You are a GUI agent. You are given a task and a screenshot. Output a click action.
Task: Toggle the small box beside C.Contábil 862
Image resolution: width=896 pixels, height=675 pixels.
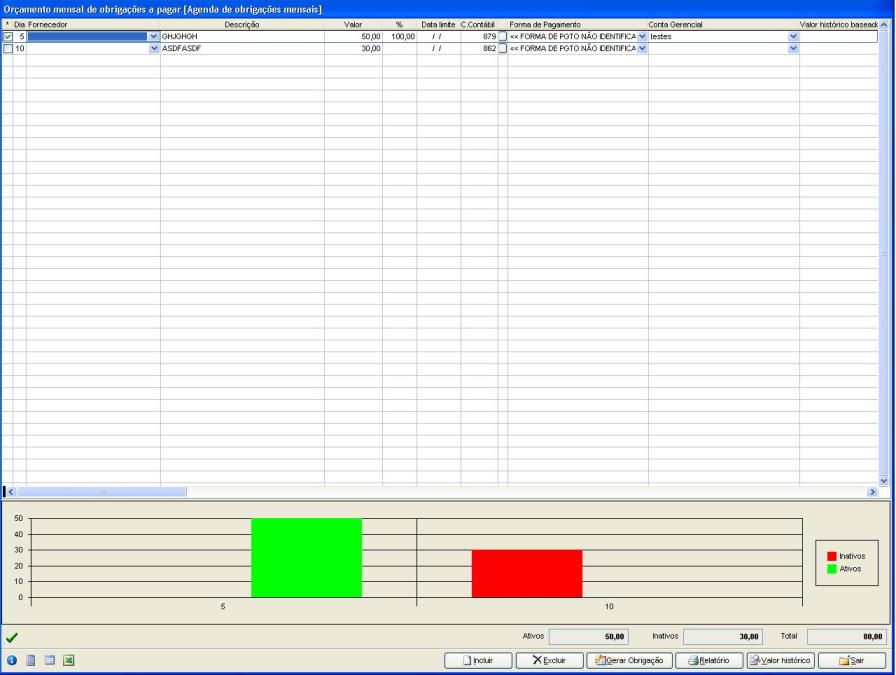tap(503, 49)
